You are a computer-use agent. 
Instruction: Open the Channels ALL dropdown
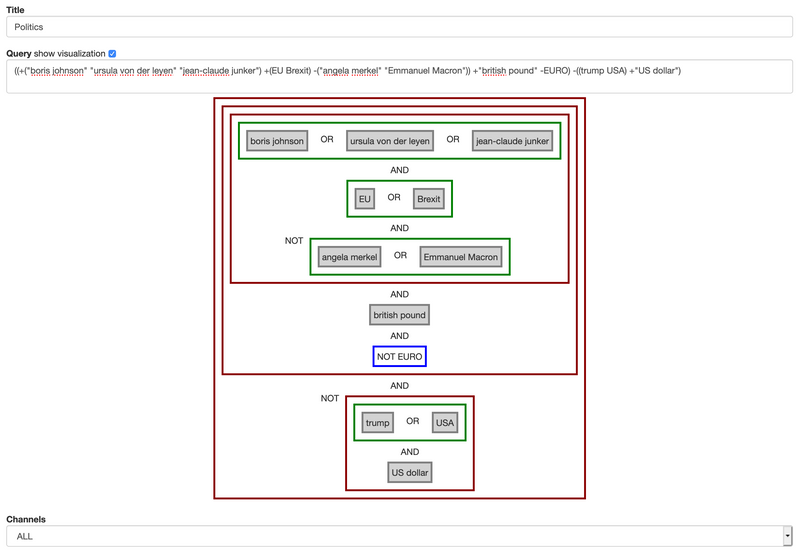(x=398, y=536)
